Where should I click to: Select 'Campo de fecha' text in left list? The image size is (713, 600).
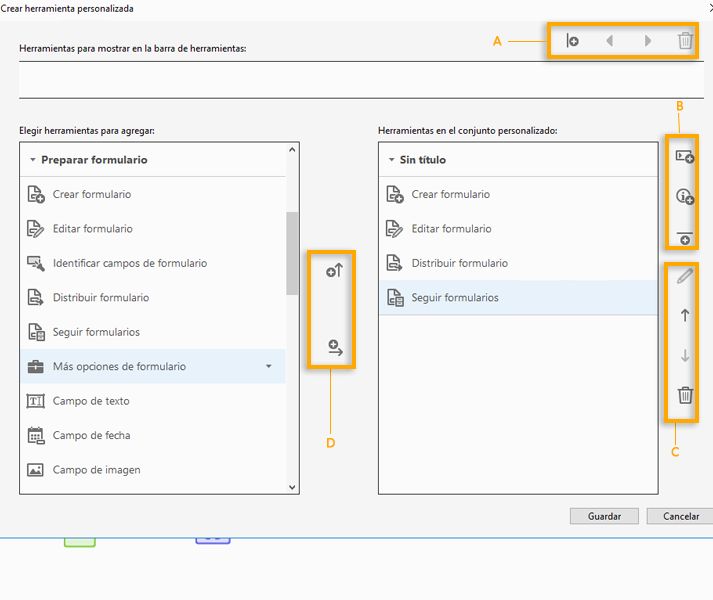[x=91, y=435]
